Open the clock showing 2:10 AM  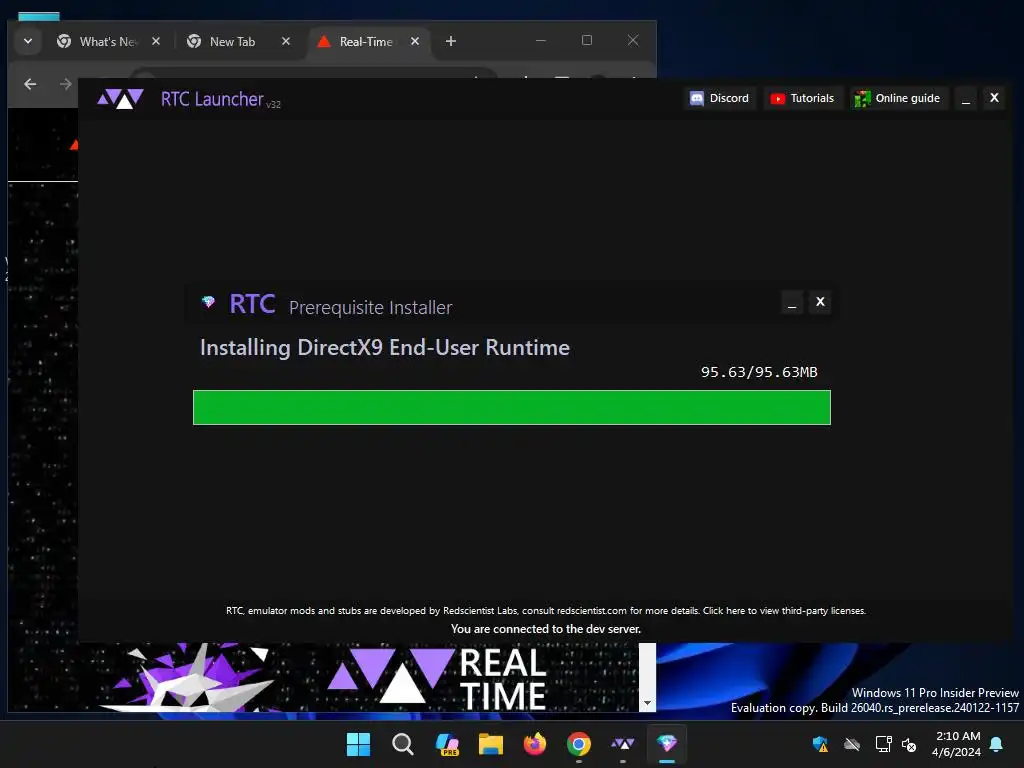click(x=957, y=744)
